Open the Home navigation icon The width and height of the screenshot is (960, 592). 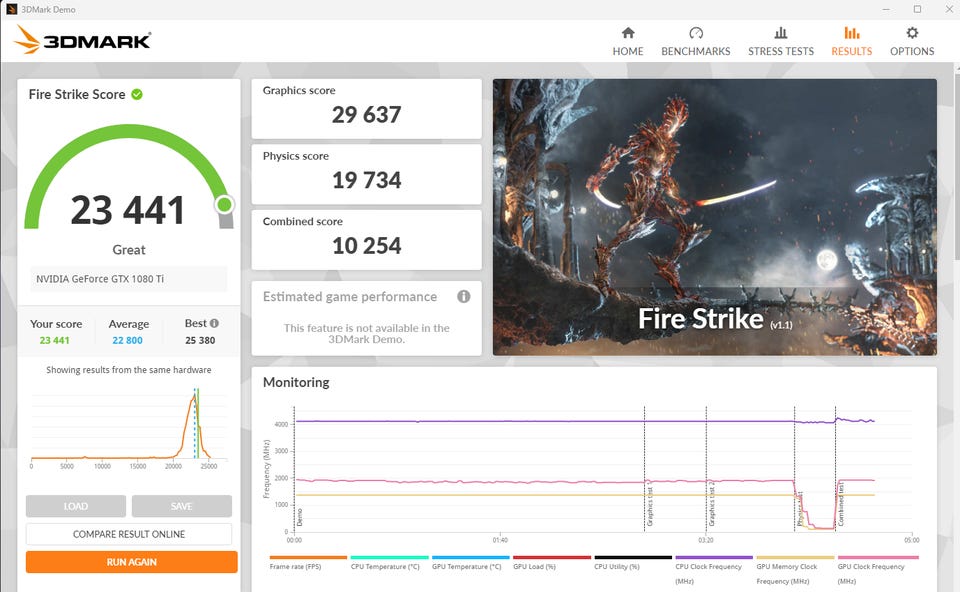pos(627,33)
